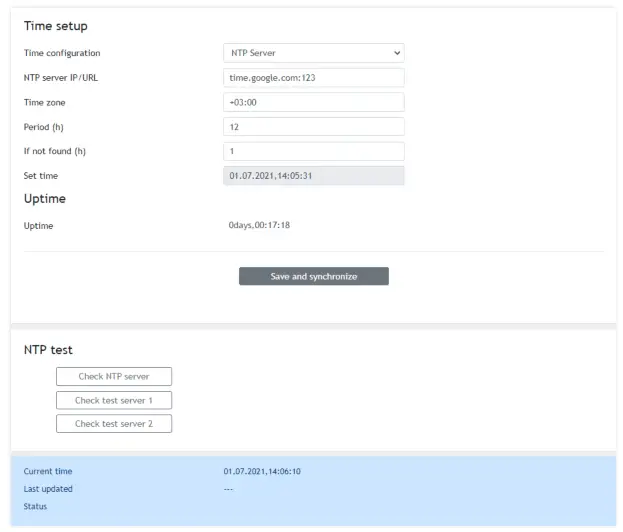The image size is (623, 532).
Task: Click the greyed-out Set time field
Action: point(313,176)
